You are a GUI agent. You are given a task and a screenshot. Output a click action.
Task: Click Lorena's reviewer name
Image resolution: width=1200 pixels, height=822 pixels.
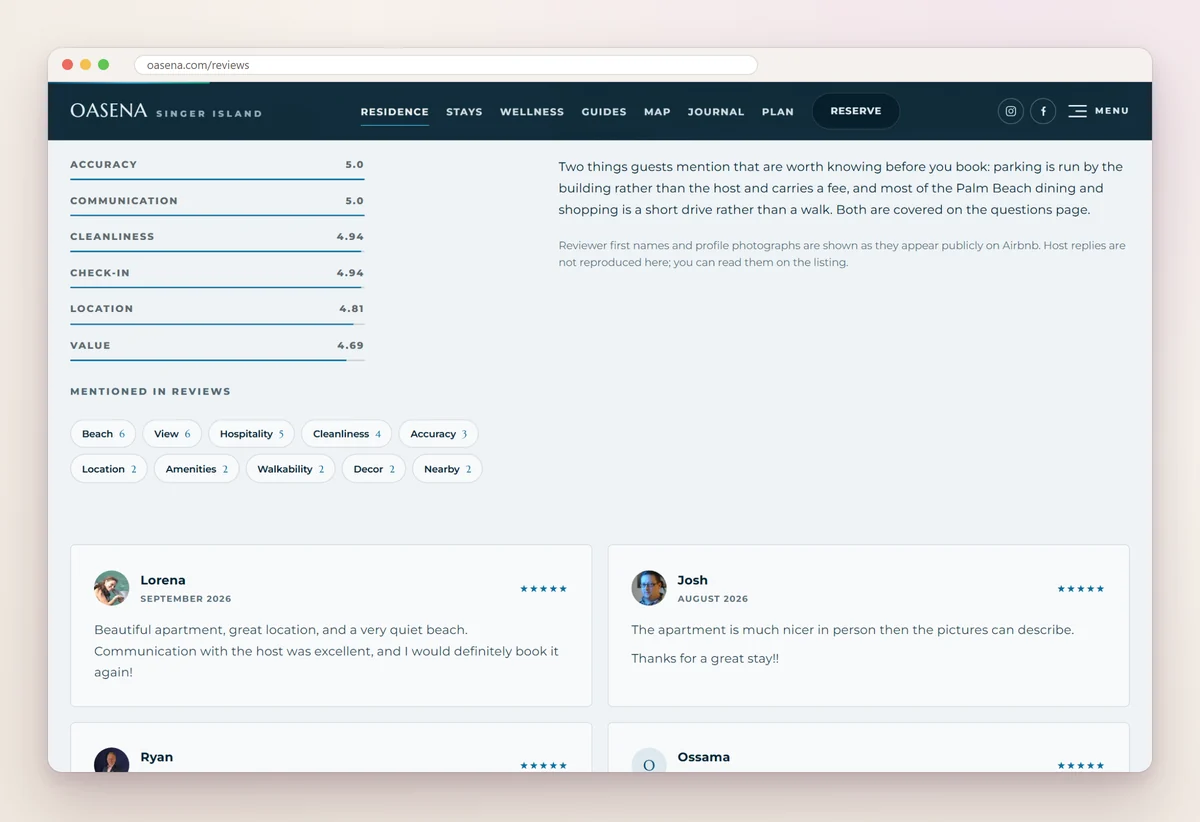(x=163, y=580)
